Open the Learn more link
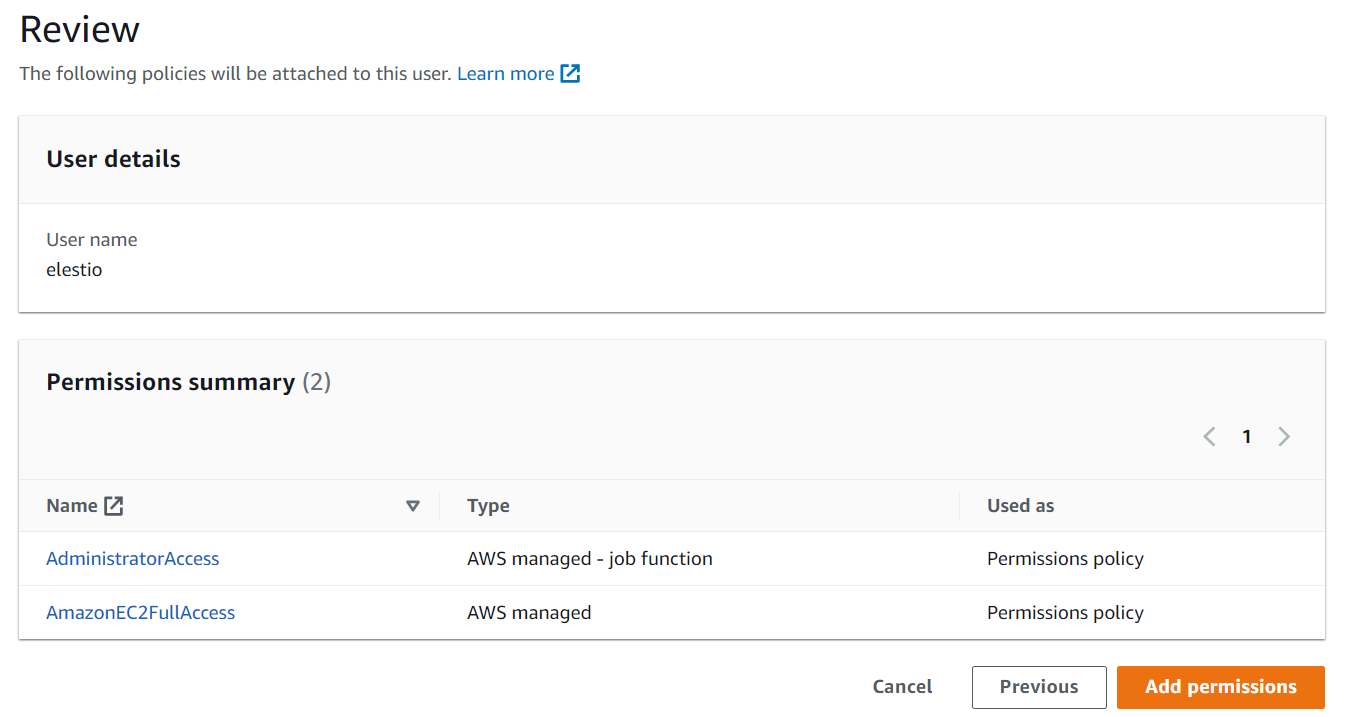The width and height of the screenshot is (1346, 717). coord(505,74)
